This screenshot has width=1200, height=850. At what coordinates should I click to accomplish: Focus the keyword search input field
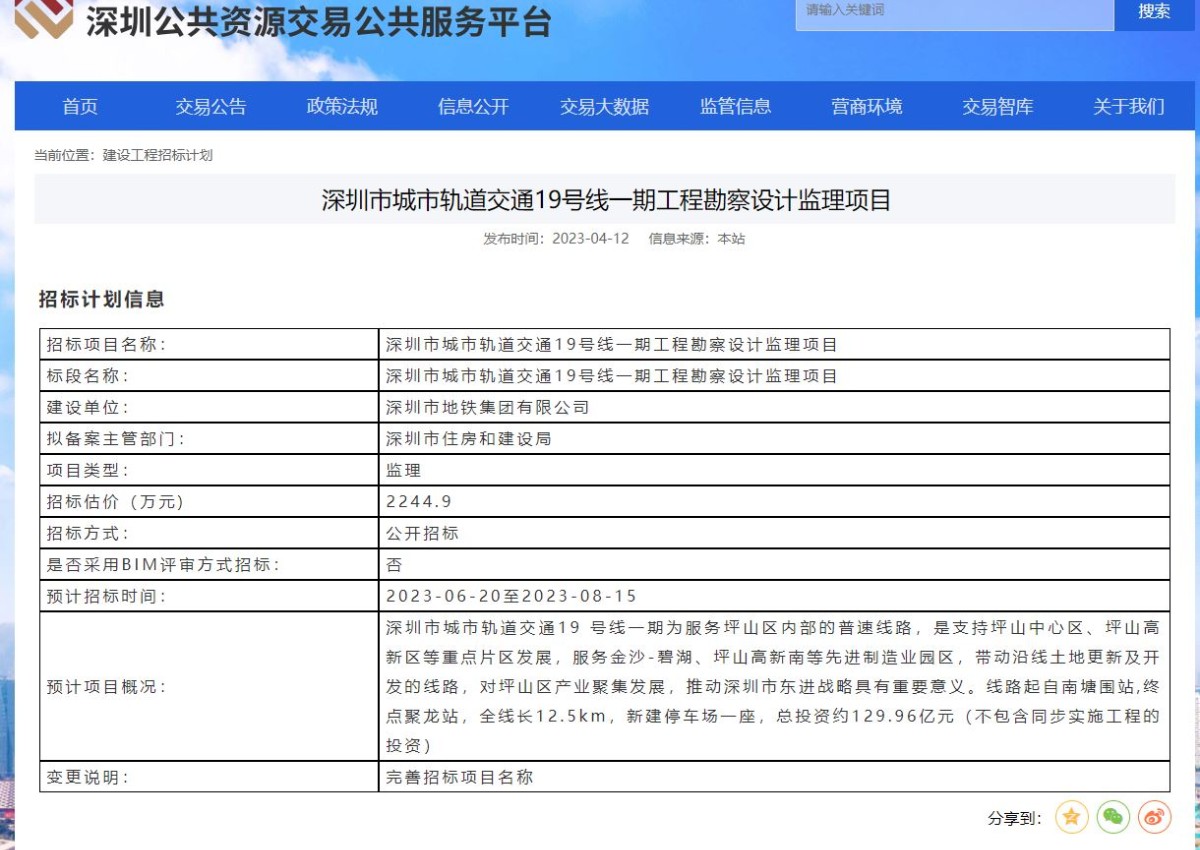click(x=953, y=11)
